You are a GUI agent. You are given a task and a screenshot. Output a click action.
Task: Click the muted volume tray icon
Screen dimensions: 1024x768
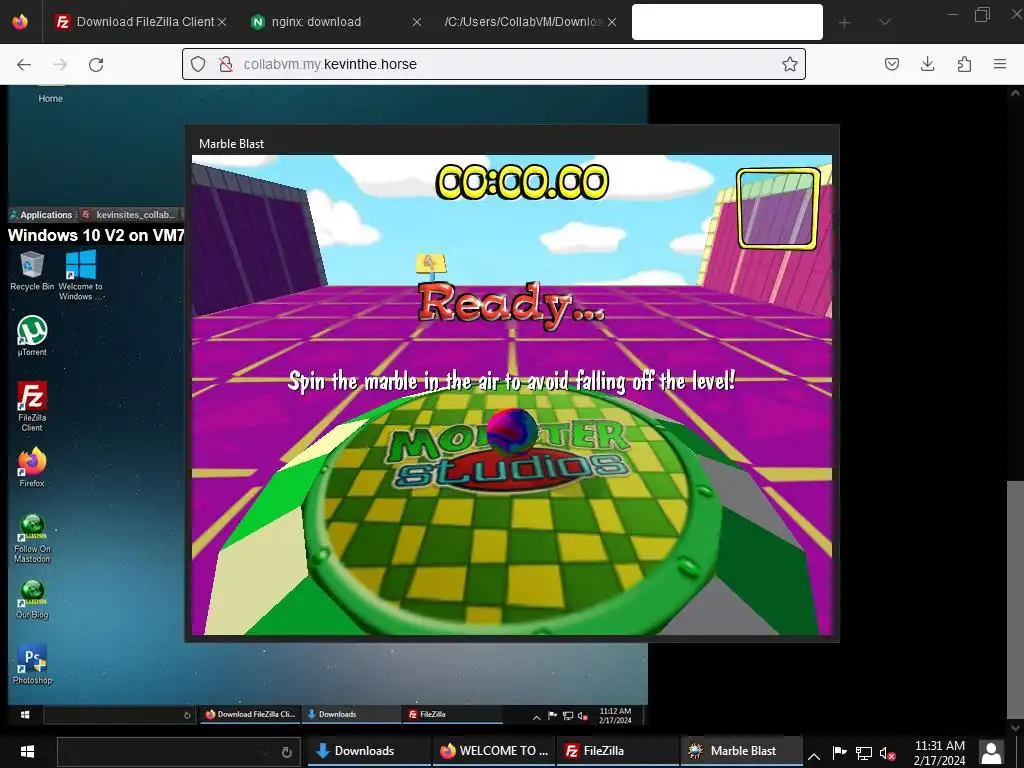click(888, 754)
